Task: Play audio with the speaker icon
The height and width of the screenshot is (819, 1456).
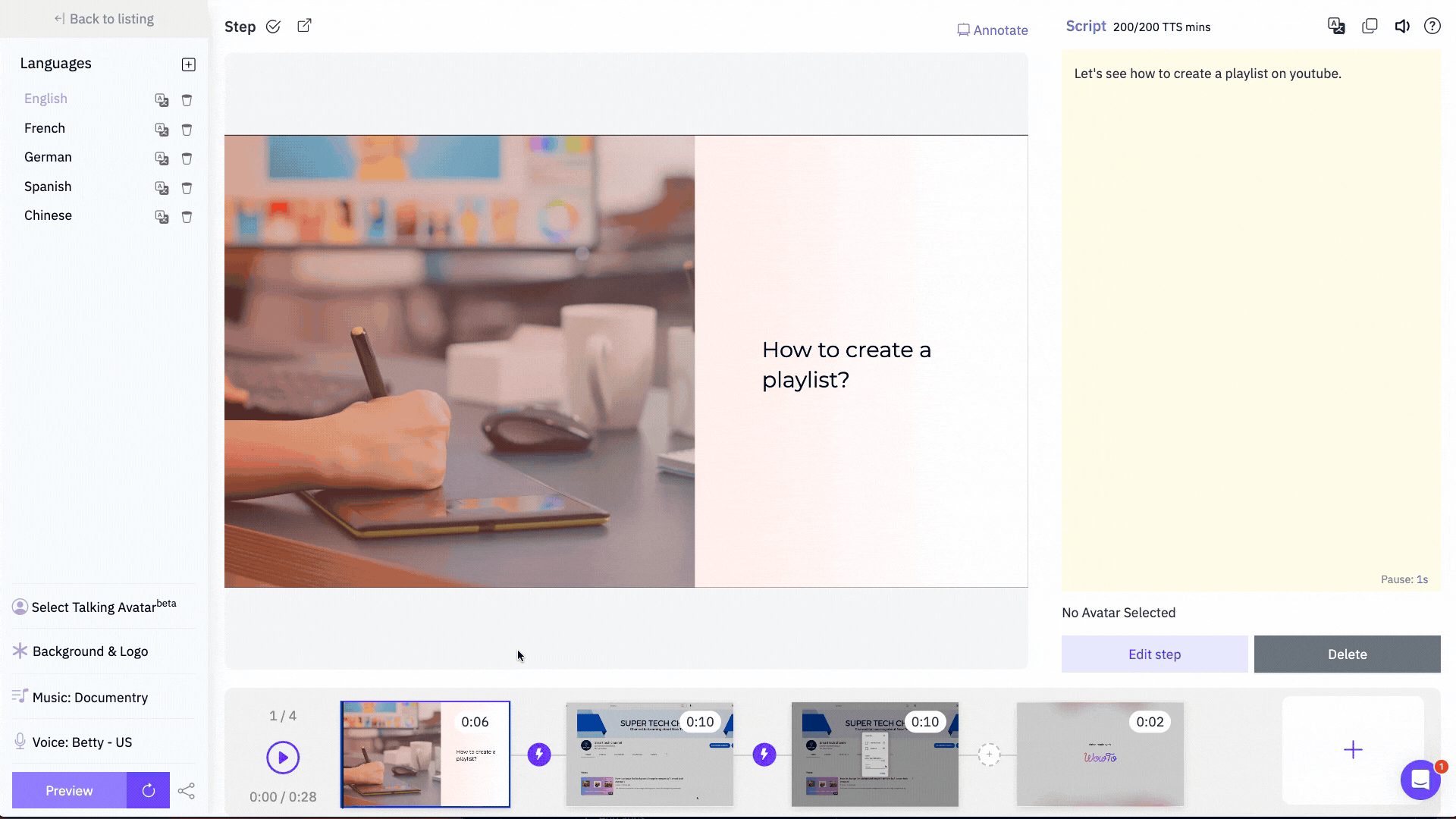Action: [1401, 25]
